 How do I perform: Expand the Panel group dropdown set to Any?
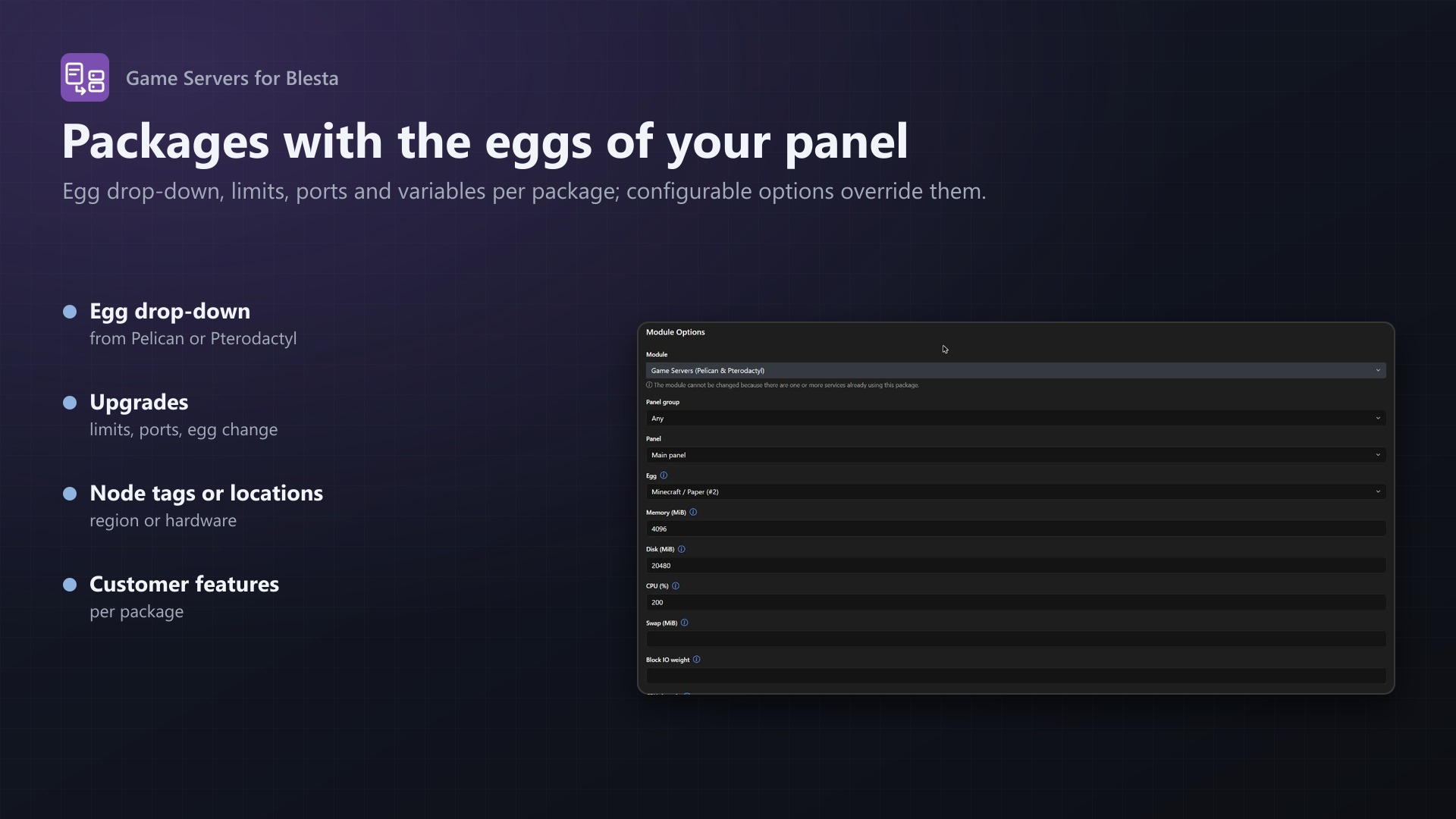[x=1015, y=418]
